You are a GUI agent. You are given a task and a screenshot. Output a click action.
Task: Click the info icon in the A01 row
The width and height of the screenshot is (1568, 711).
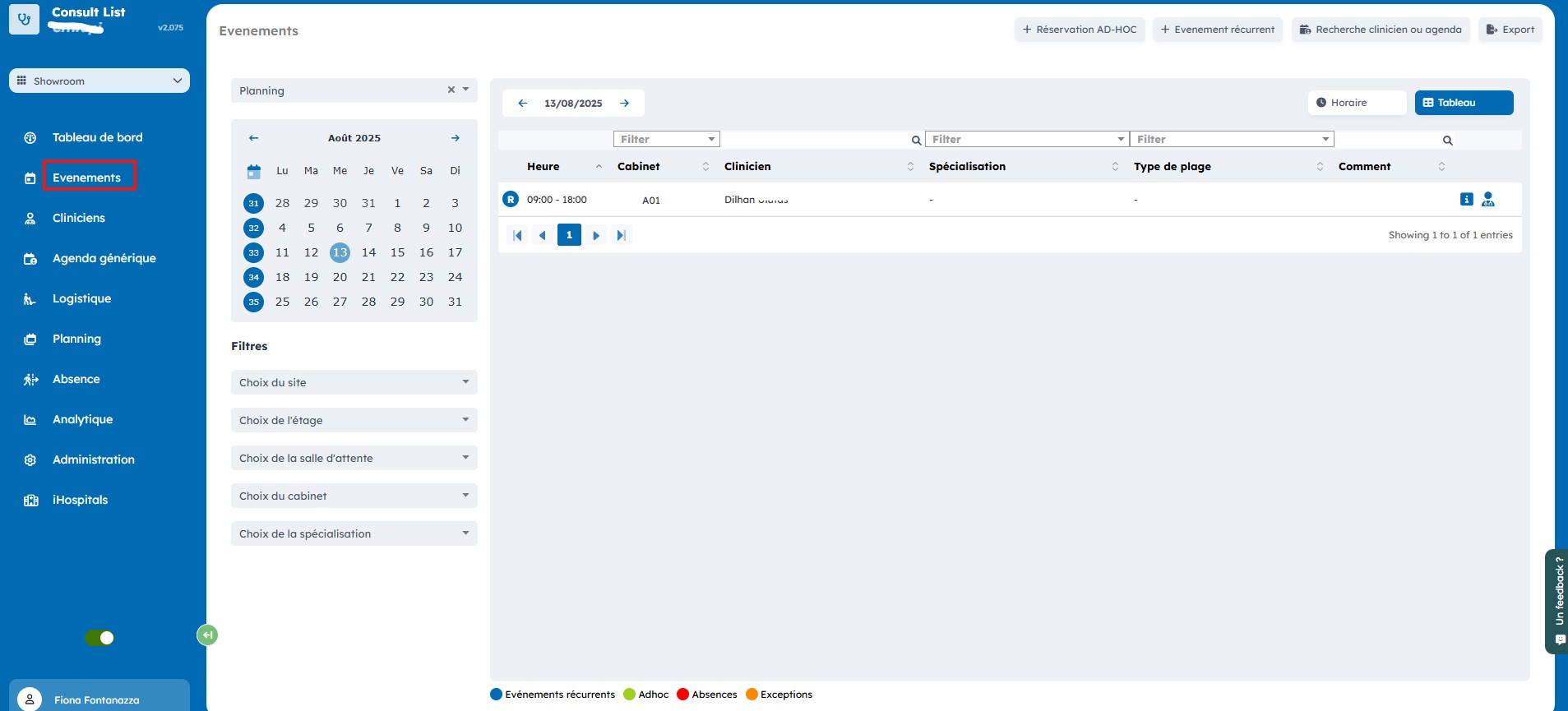point(1466,199)
